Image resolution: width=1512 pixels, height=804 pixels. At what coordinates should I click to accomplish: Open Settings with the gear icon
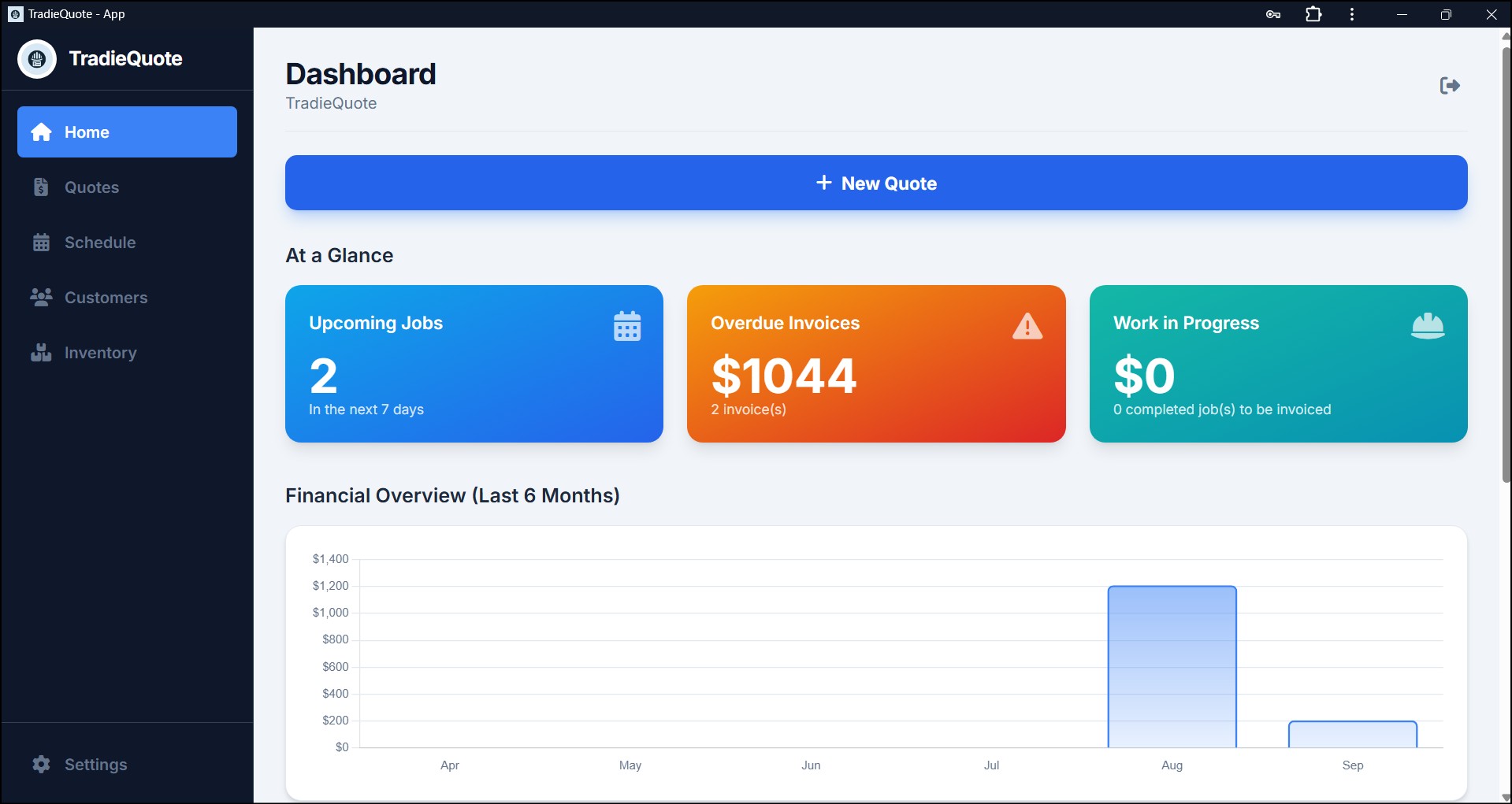(x=39, y=764)
